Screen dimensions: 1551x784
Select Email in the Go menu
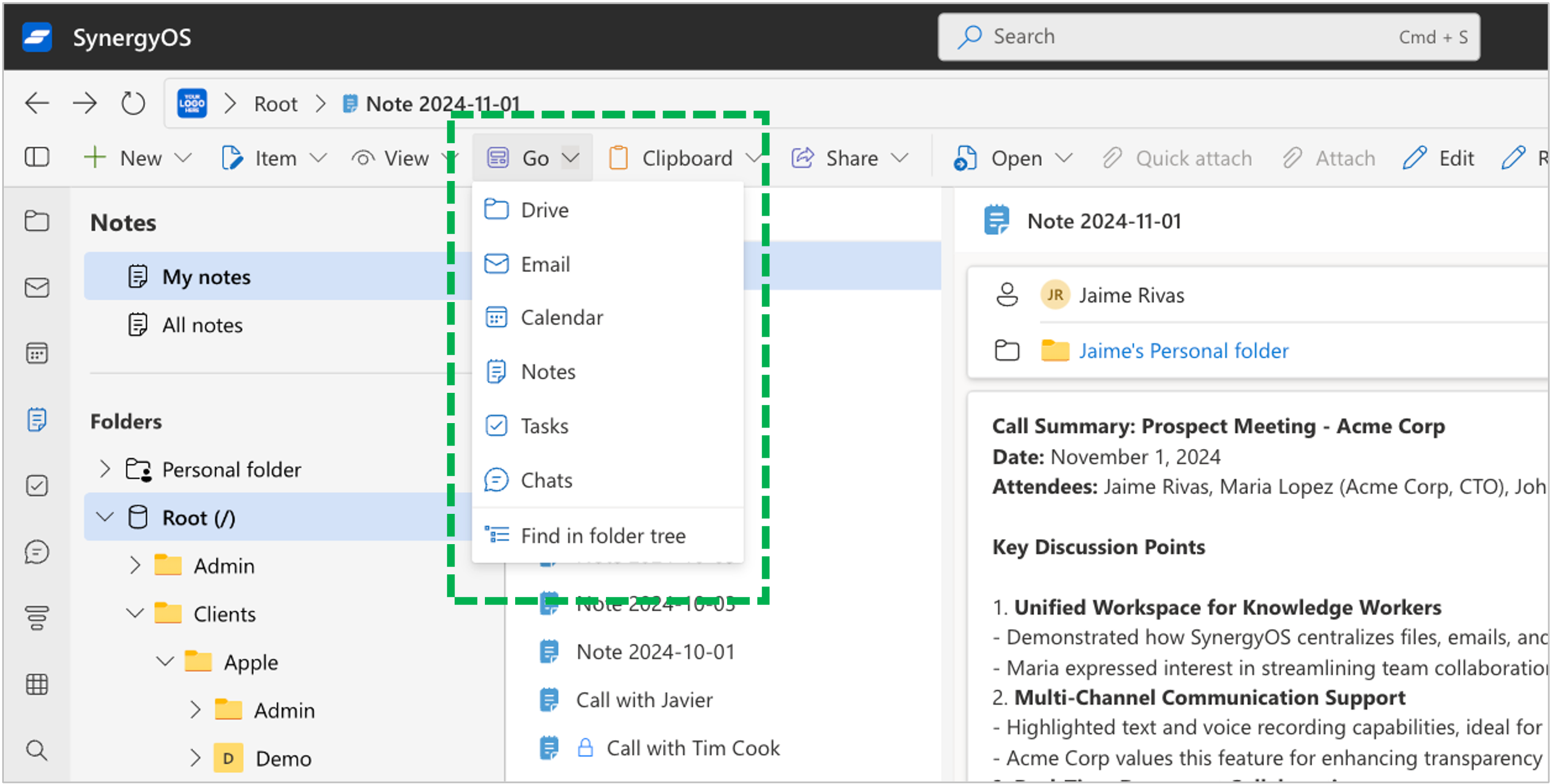(608, 264)
